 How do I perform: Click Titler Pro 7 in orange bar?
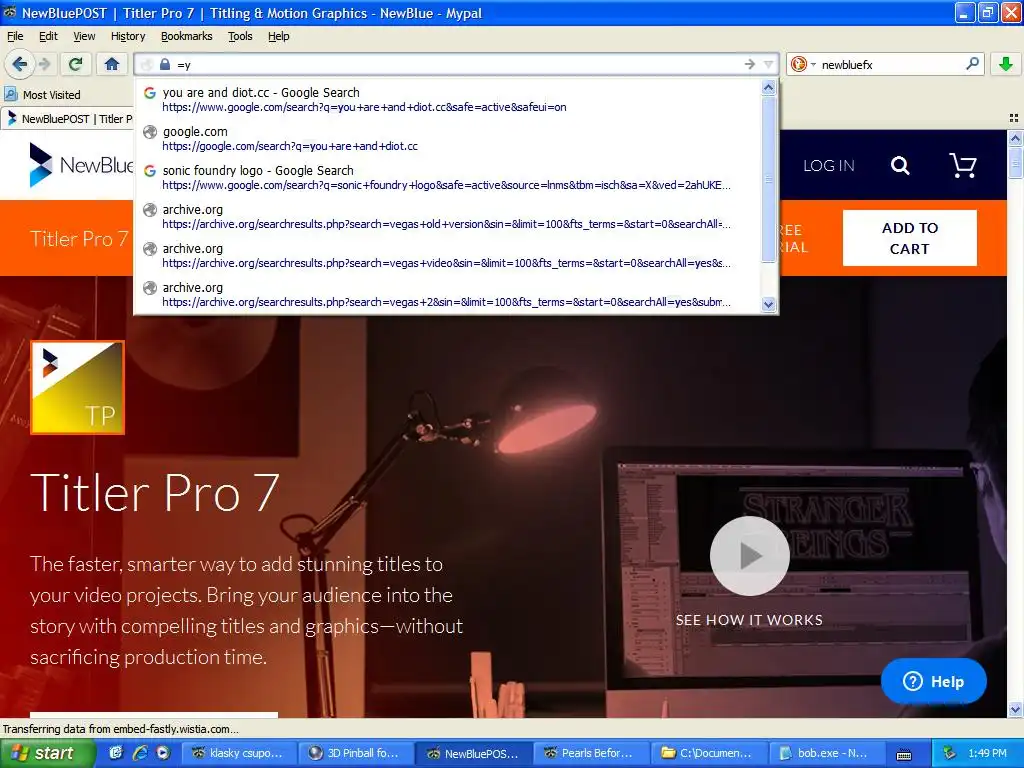[79, 238]
